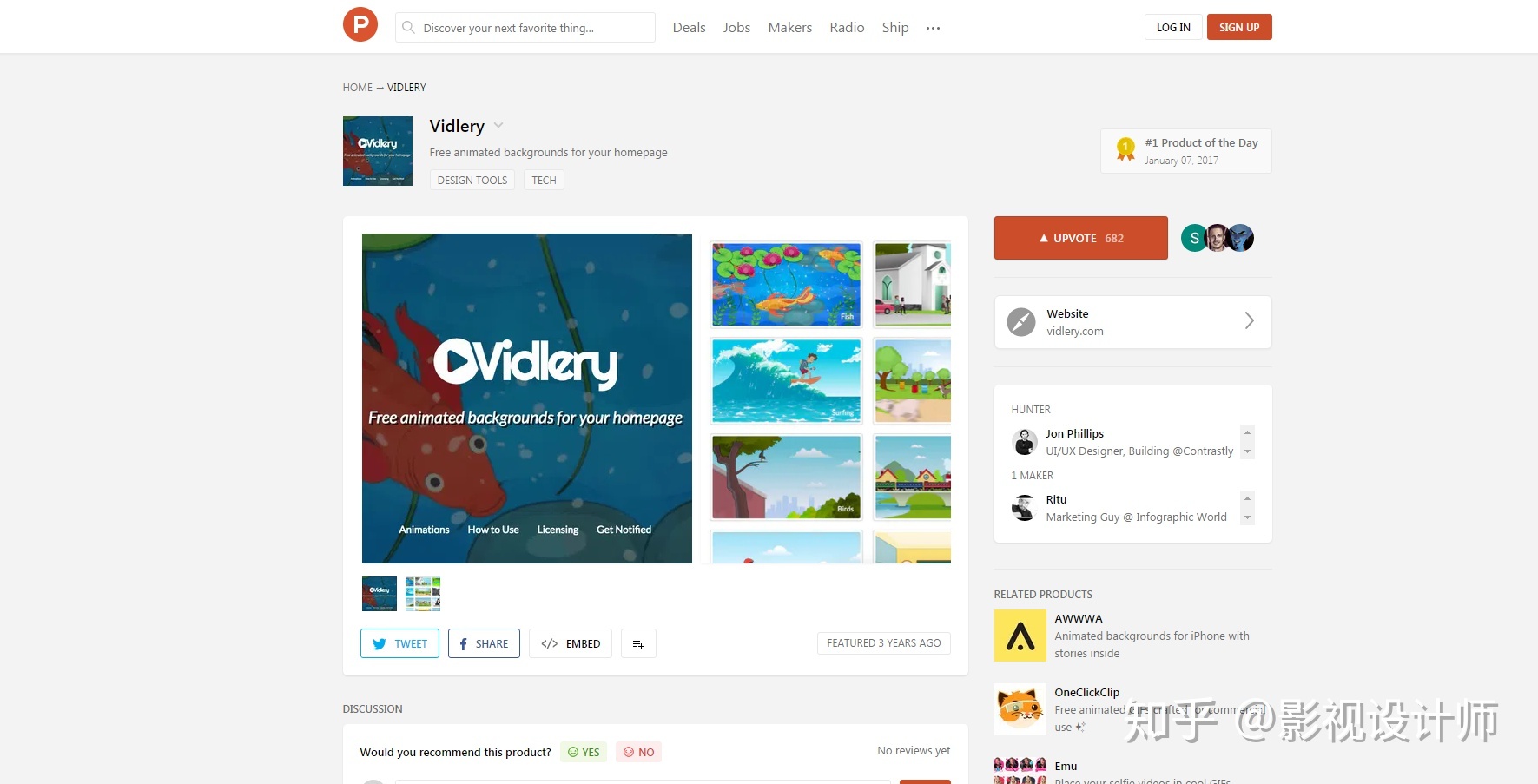Select first gallery thumbnail below image

pos(380,594)
